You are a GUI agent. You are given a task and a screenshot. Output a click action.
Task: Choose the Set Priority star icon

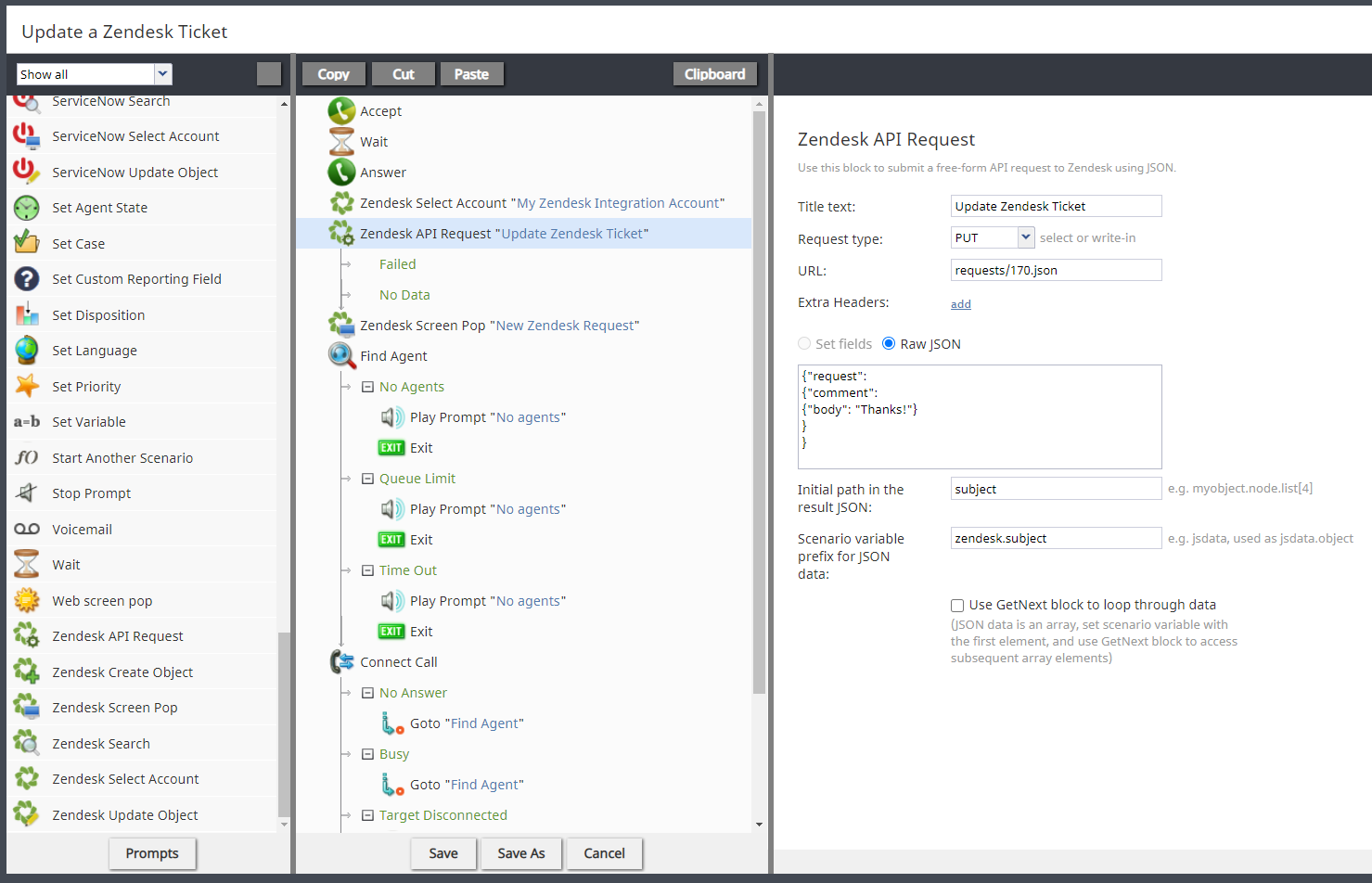(x=26, y=386)
